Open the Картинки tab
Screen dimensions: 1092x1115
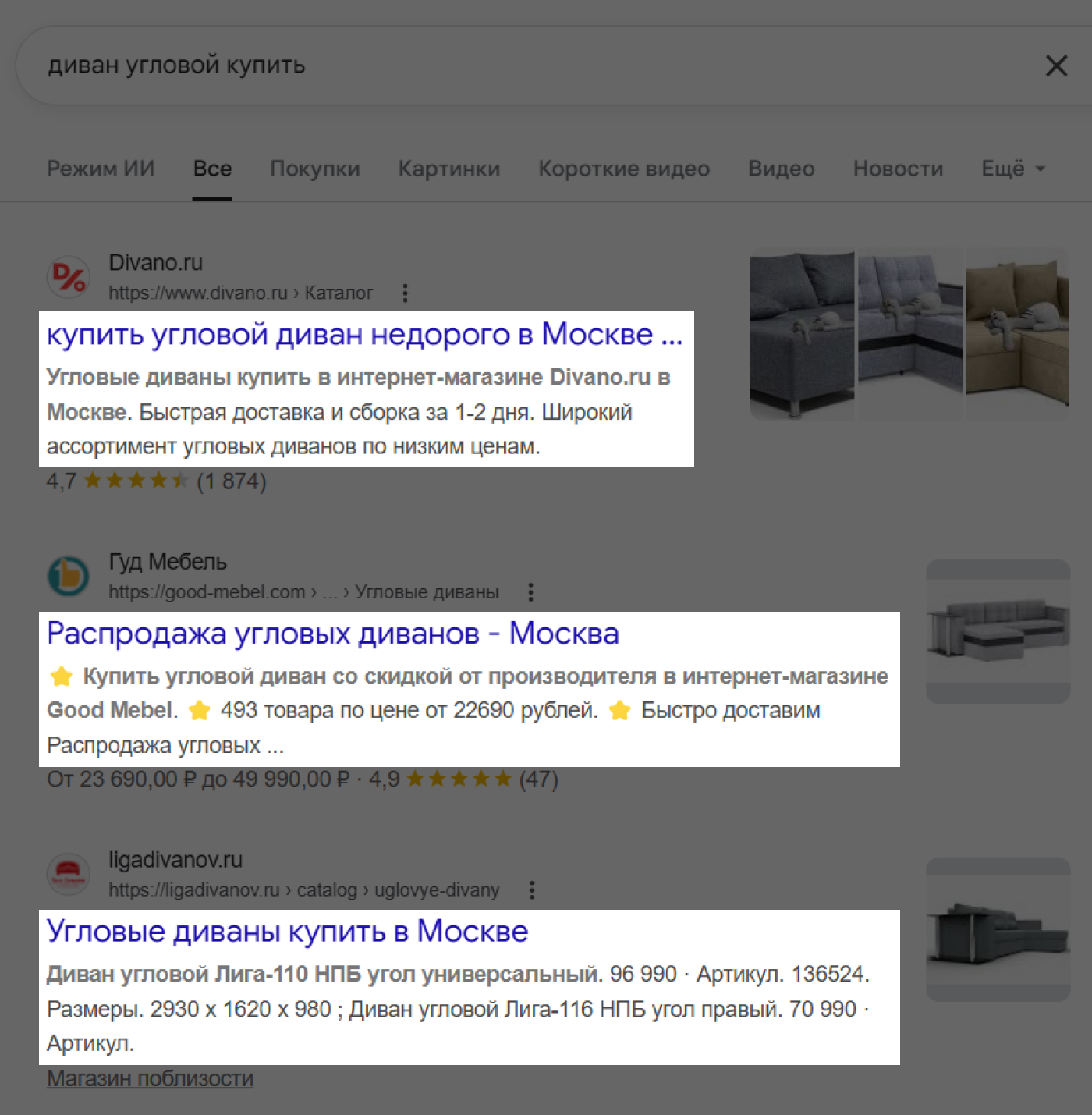pyautogui.click(x=449, y=169)
